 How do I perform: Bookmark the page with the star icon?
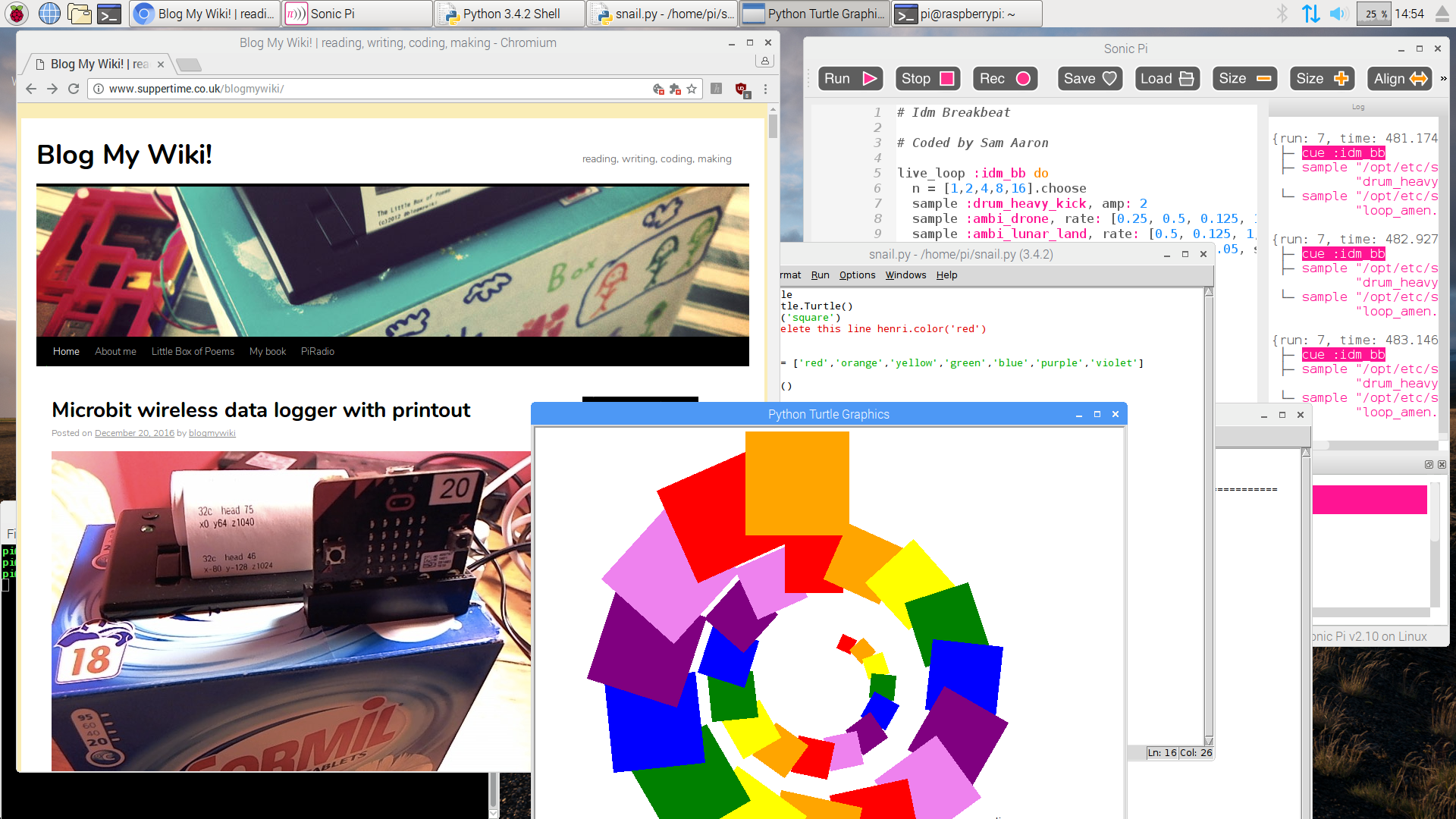click(692, 89)
